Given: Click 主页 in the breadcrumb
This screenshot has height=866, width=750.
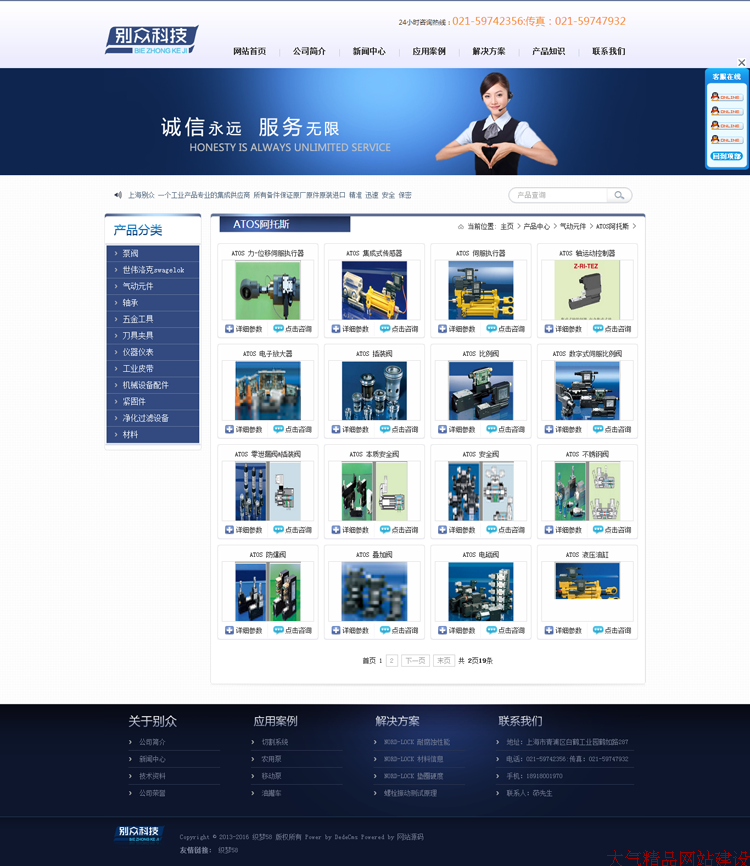Looking at the screenshot, I should [x=507, y=226].
